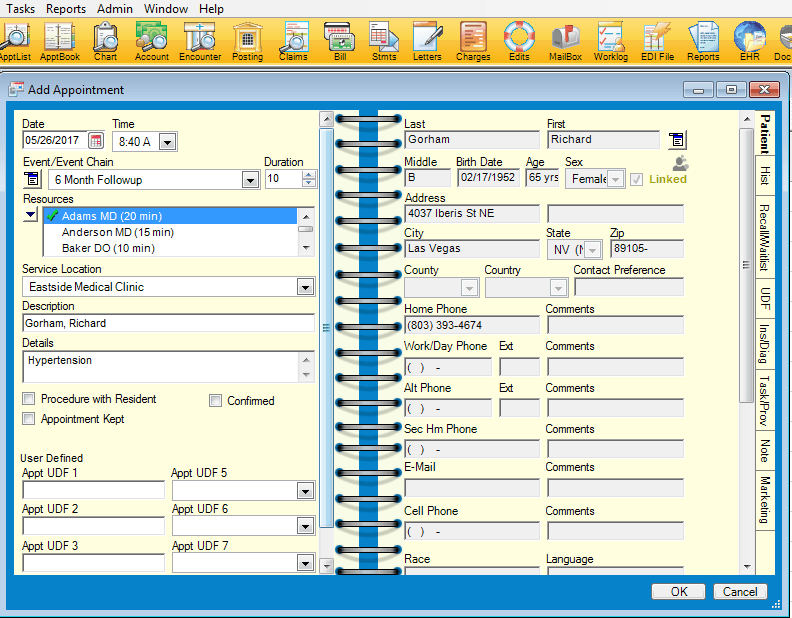Open the Account toolbar icon
This screenshot has width=792, height=618.
point(152,41)
